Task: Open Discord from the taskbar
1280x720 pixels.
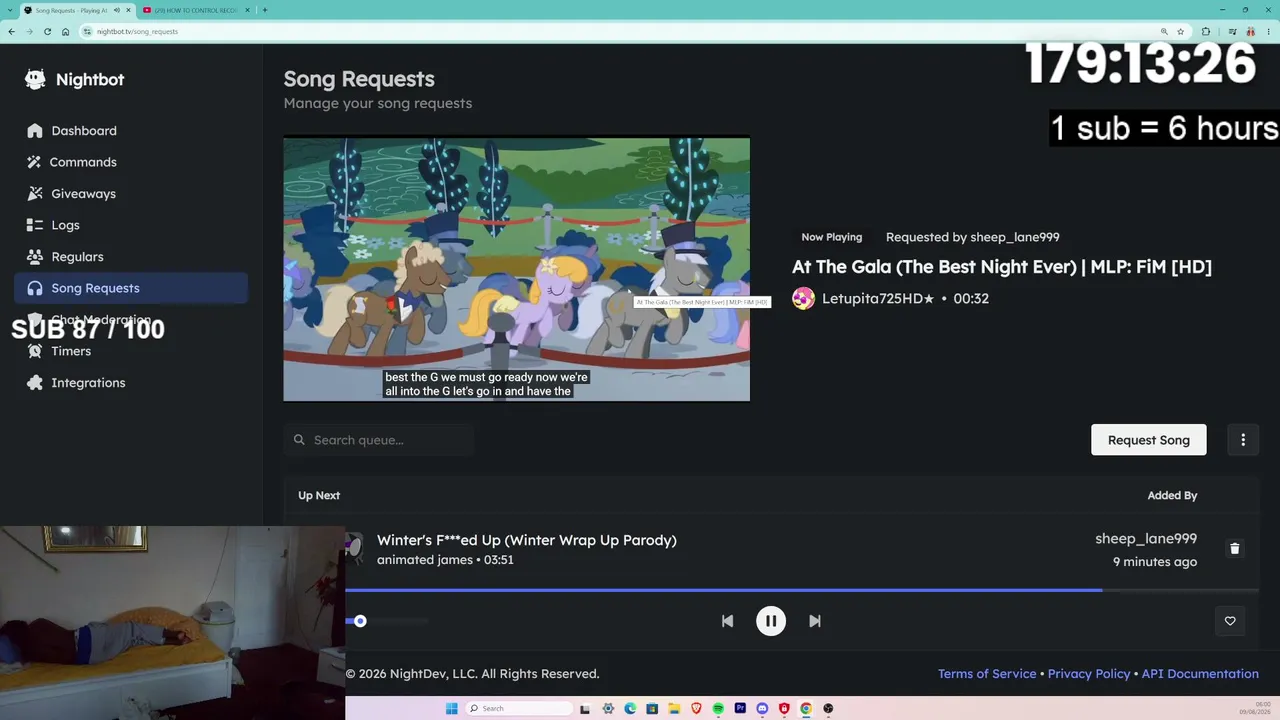Action: point(762,709)
